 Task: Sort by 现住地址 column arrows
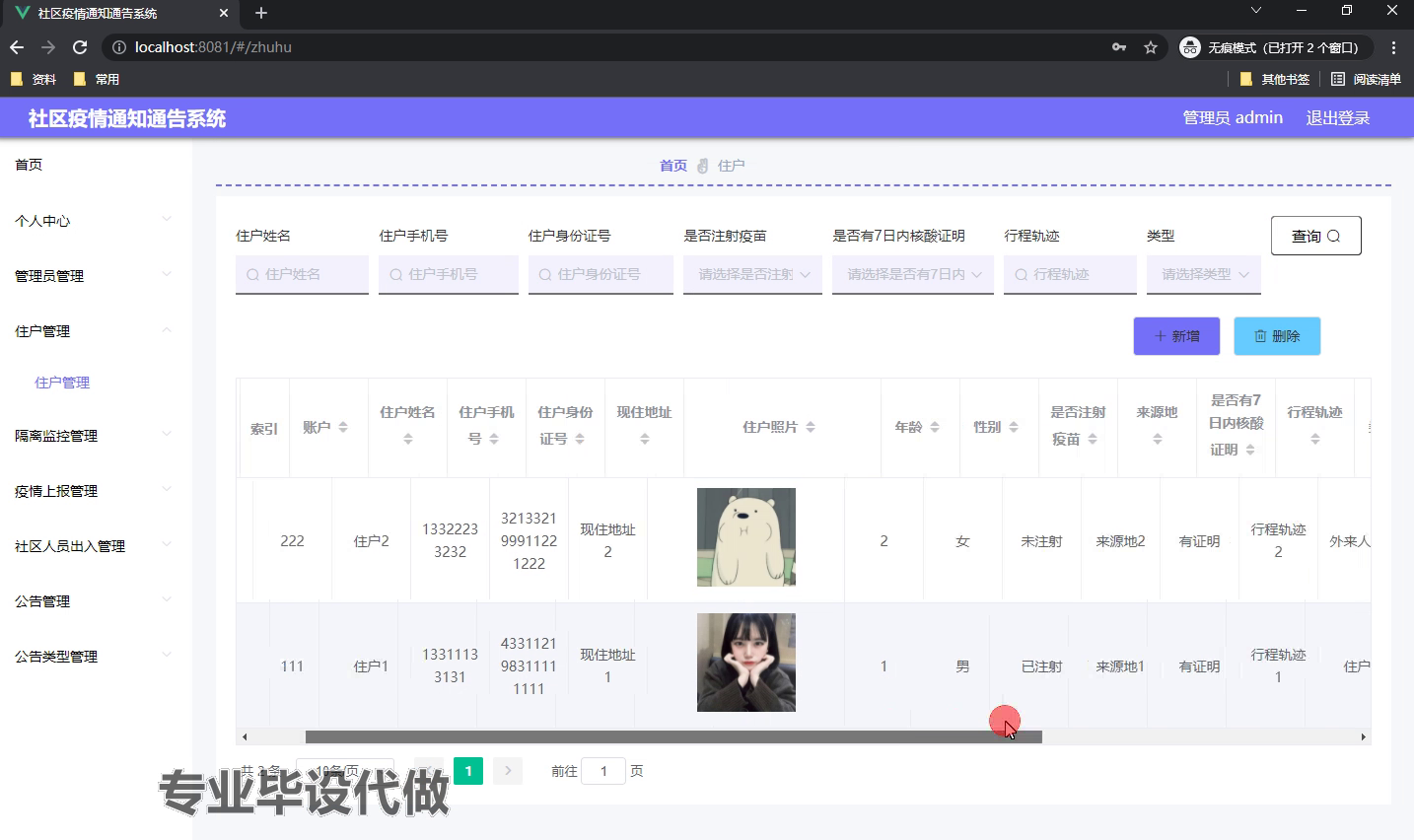point(645,439)
